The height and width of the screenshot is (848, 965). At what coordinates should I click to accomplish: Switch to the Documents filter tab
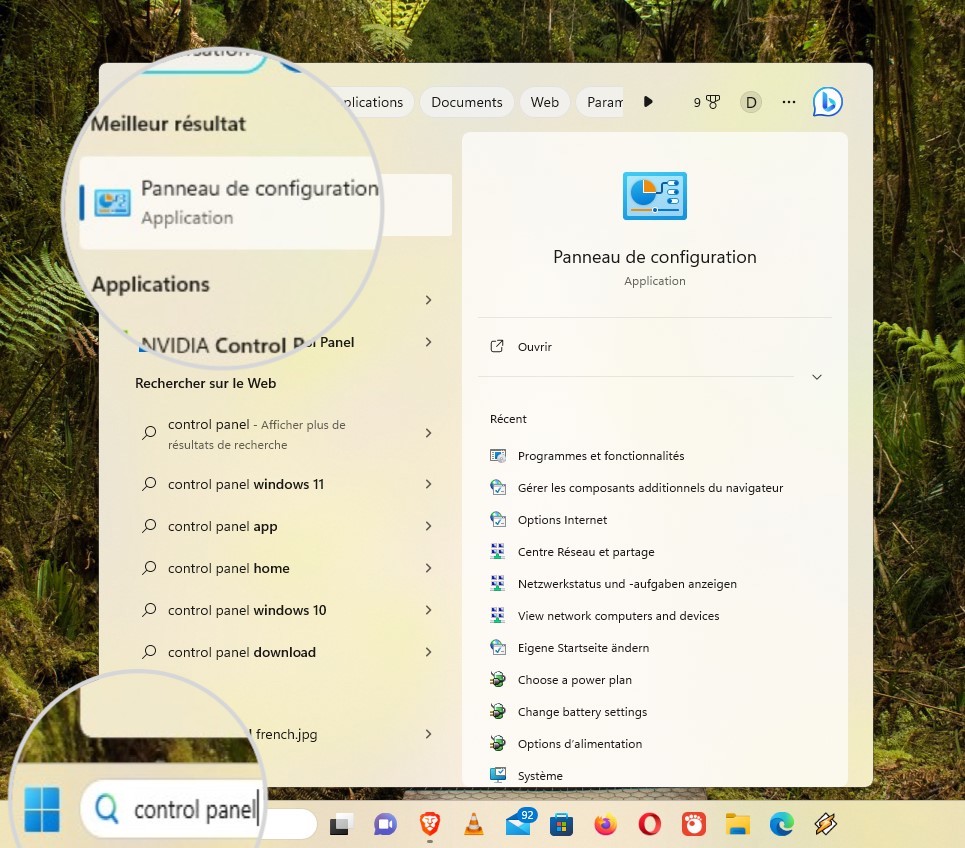[x=466, y=102]
